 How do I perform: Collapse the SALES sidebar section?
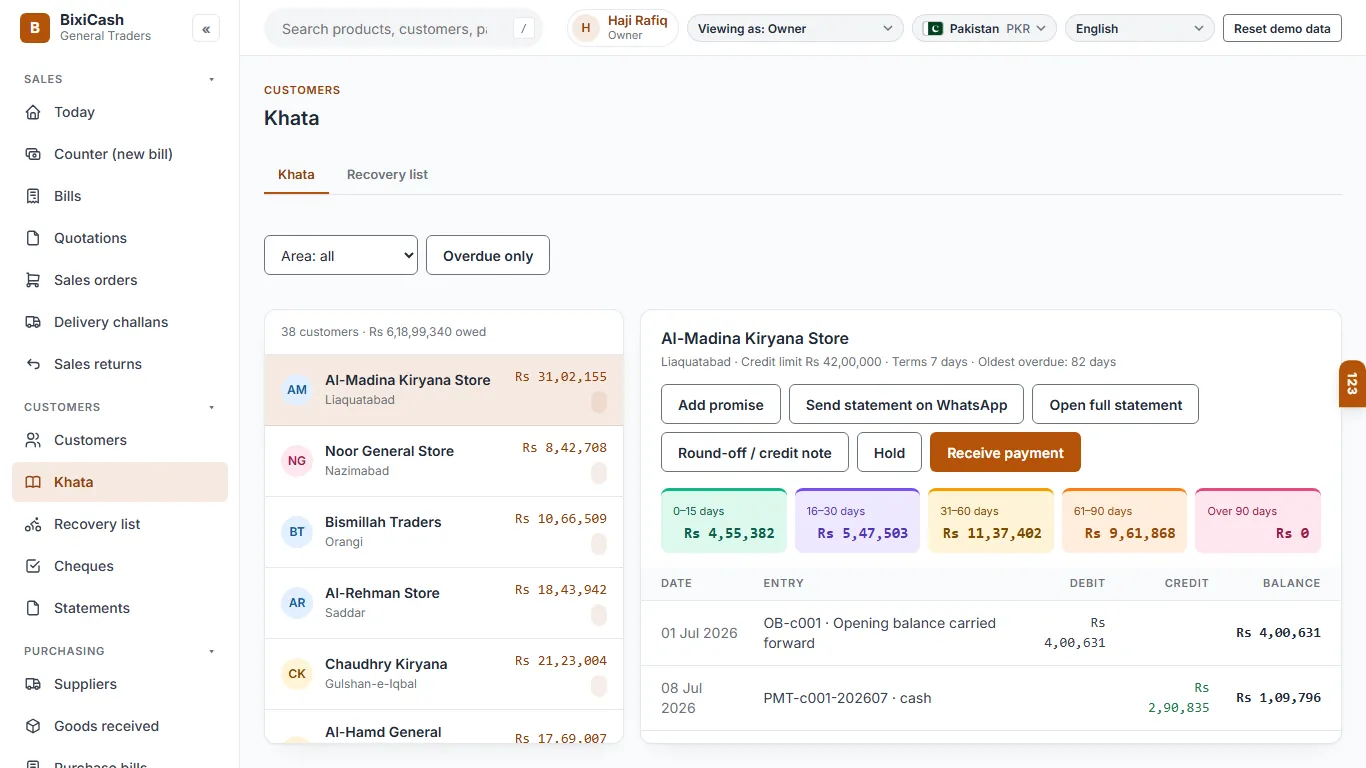[211, 79]
